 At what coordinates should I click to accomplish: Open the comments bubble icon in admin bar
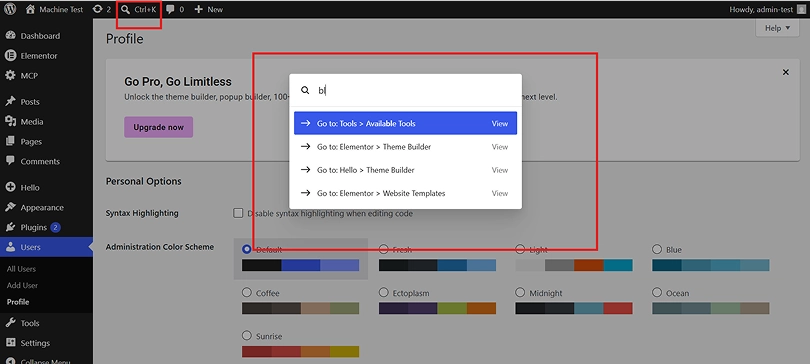coord(170,9)
